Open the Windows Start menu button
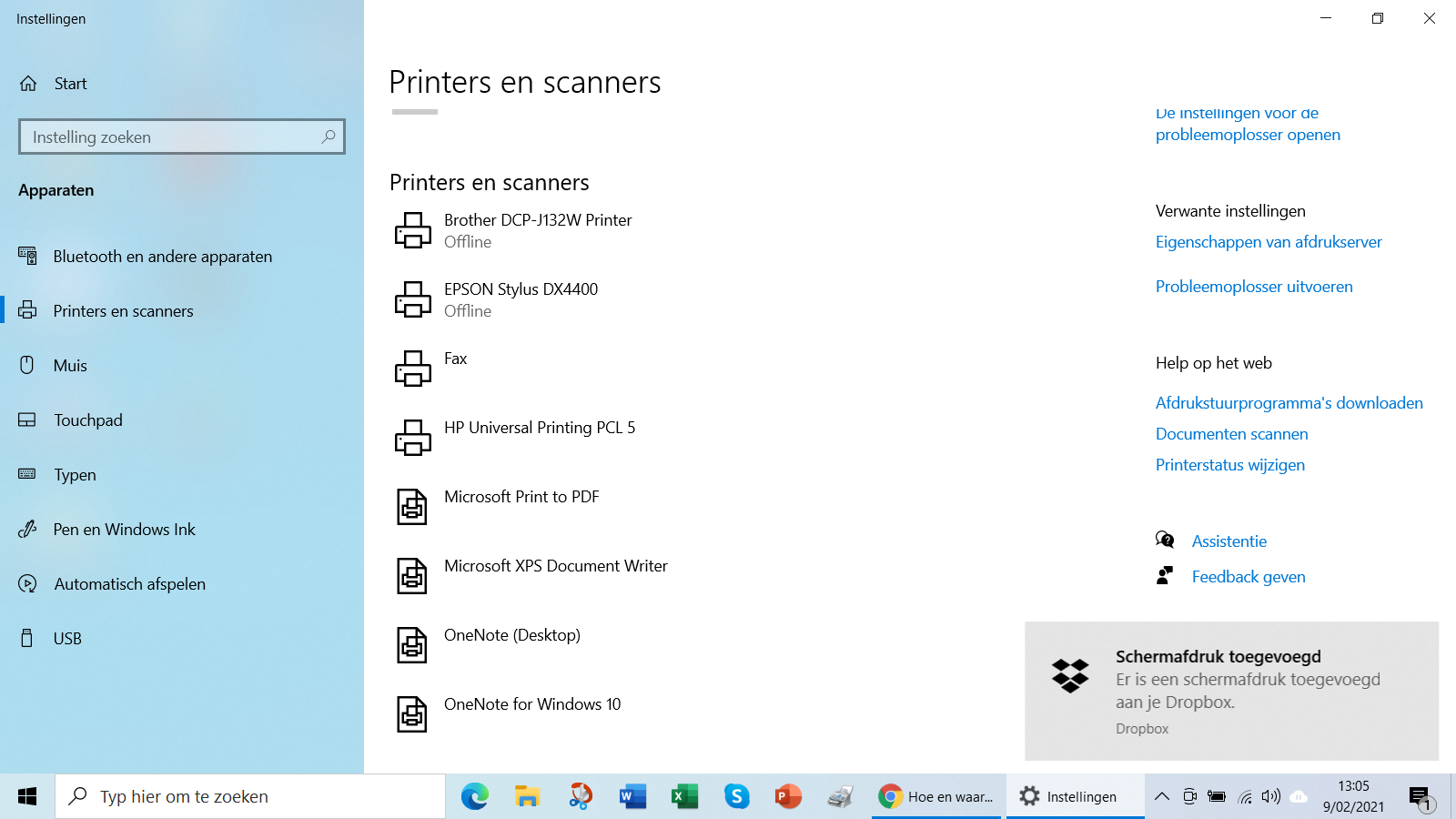 [27, 796]
